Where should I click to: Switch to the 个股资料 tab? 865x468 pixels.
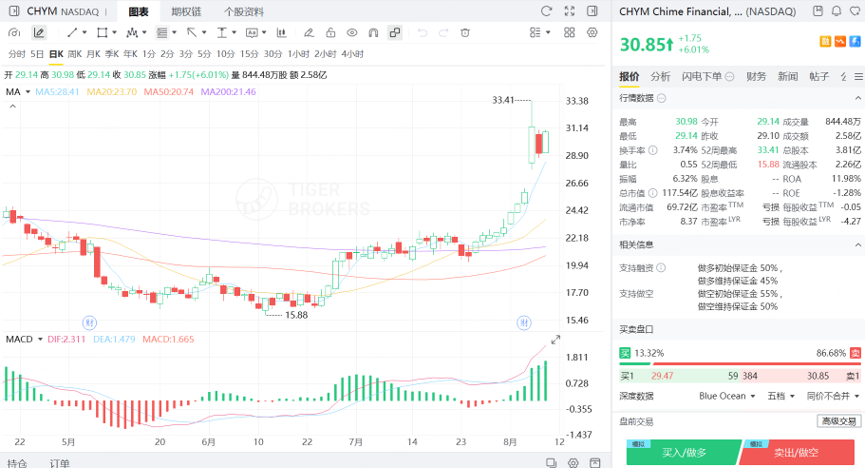click(244, 12)
